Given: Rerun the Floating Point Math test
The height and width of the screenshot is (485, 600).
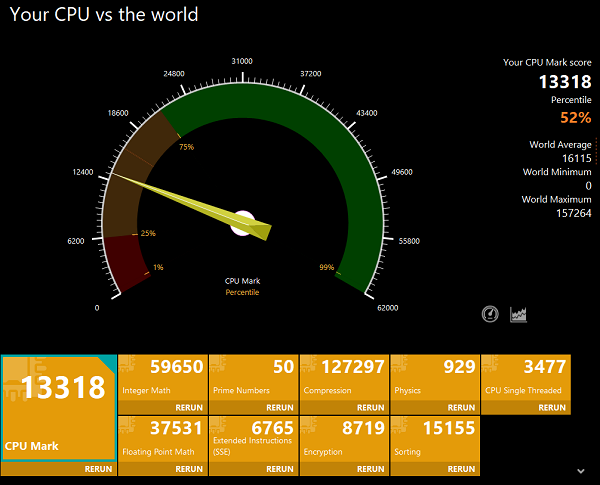Looking at the screenshot, I should (189, 469).
